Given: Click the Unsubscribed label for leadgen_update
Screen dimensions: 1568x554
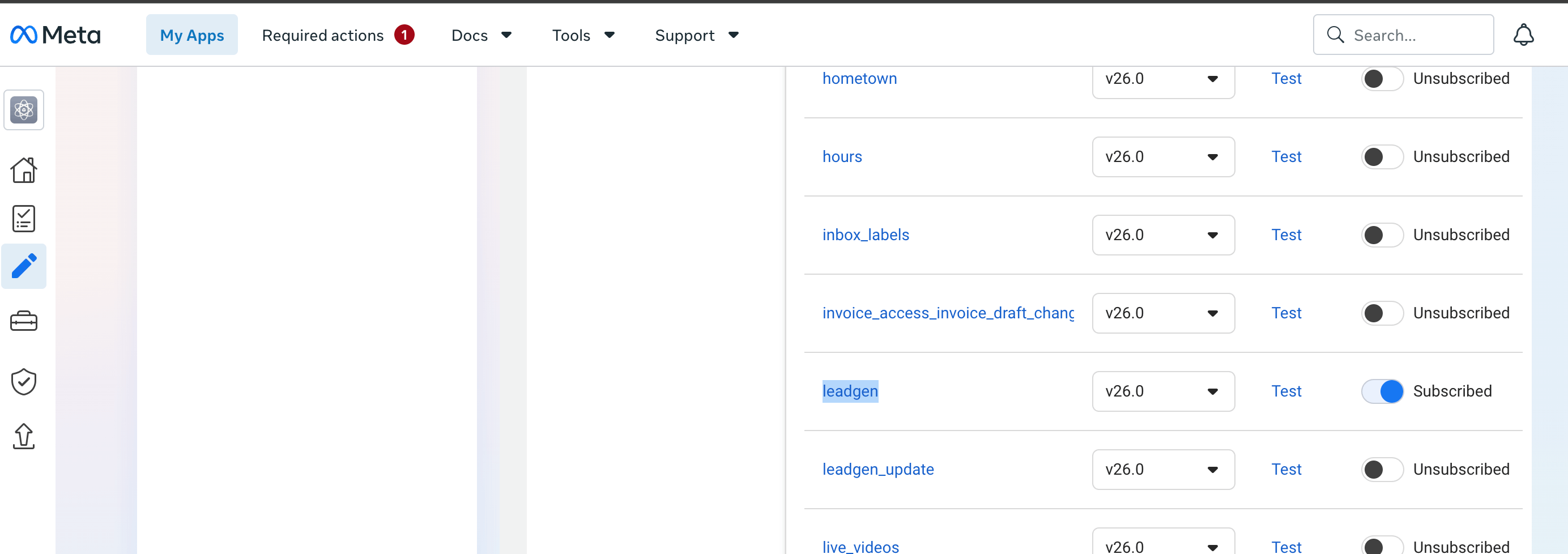Looking at the screenshot, I should pyautogui.click(x=1461, y=469).
